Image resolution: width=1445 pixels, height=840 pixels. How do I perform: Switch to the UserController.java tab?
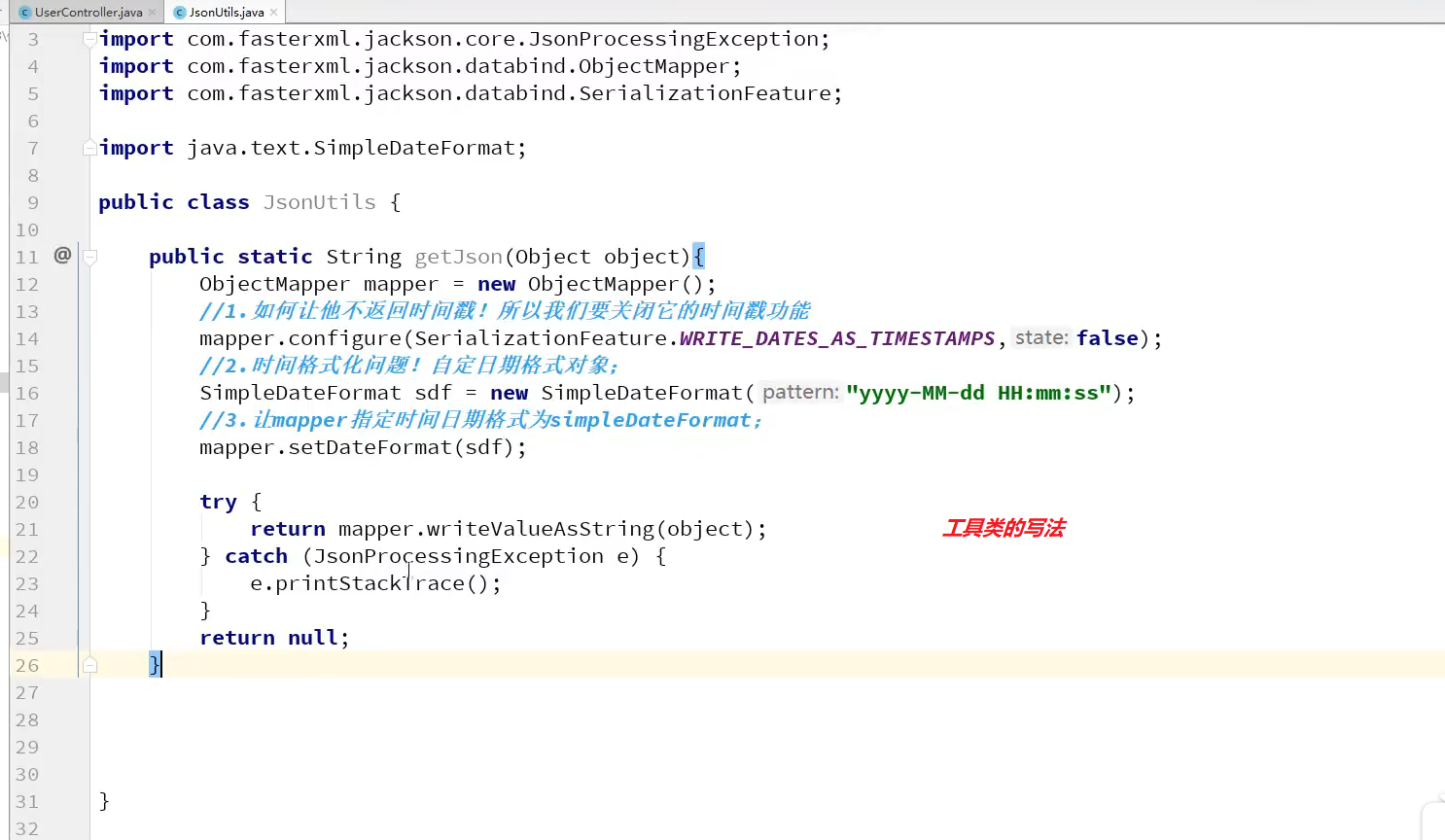pyautogui.click(x=88, y=12)
